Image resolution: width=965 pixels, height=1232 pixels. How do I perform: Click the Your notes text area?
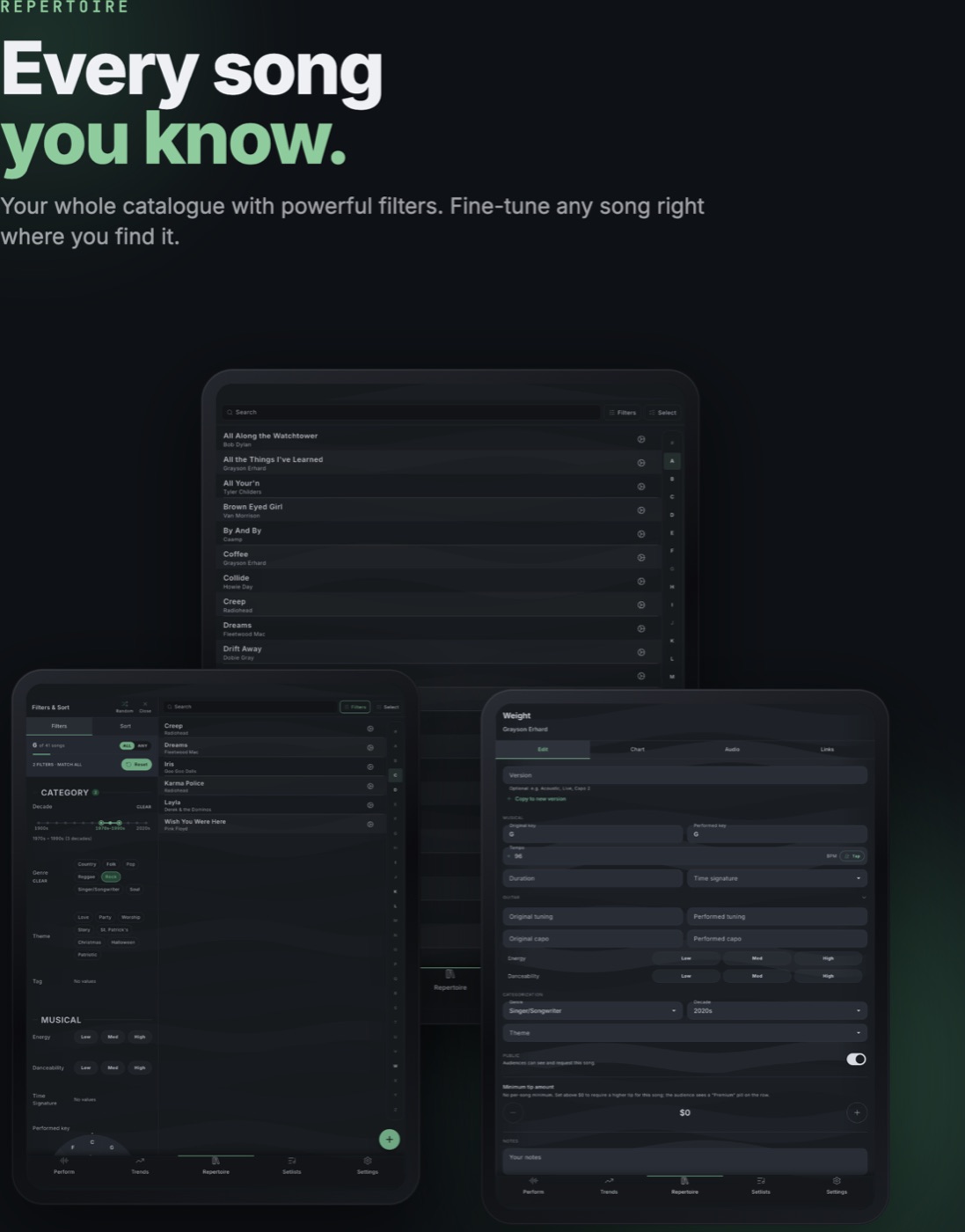pyautogui.click(x=685, y=1160)
